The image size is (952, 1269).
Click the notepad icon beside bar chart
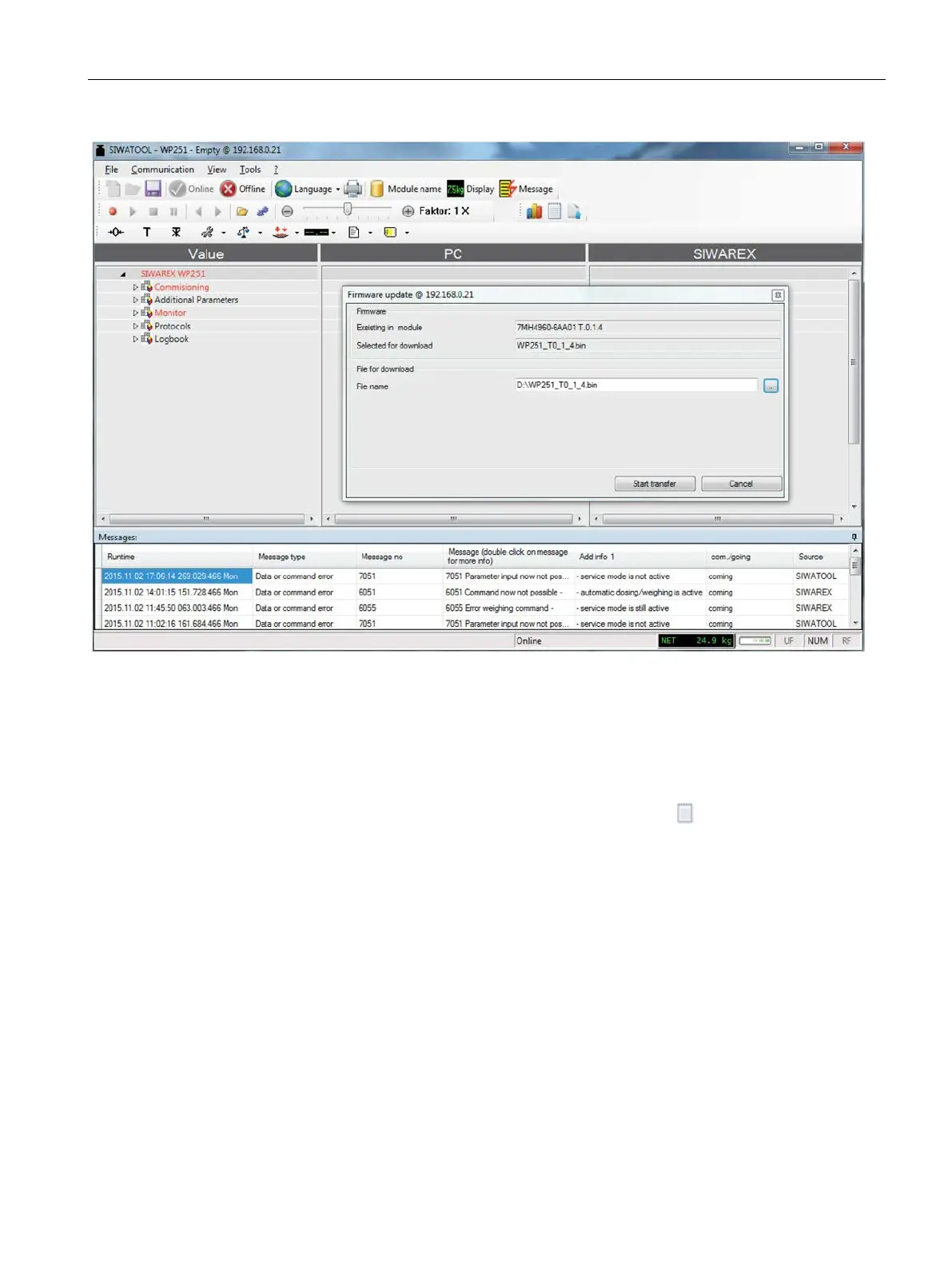click(554, 211)
